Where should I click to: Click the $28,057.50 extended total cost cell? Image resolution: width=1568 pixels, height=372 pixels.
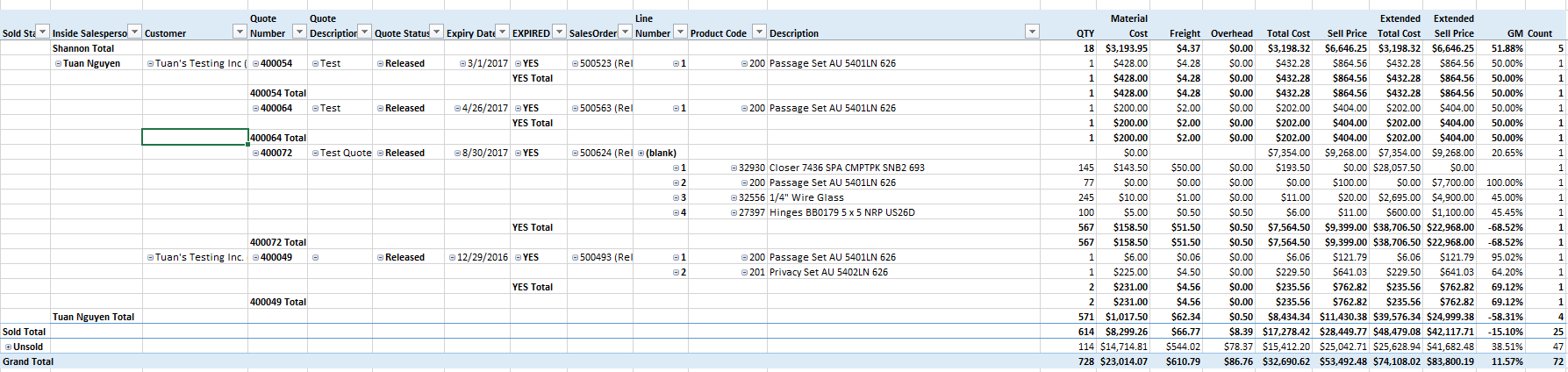[x=1397, y=168]
